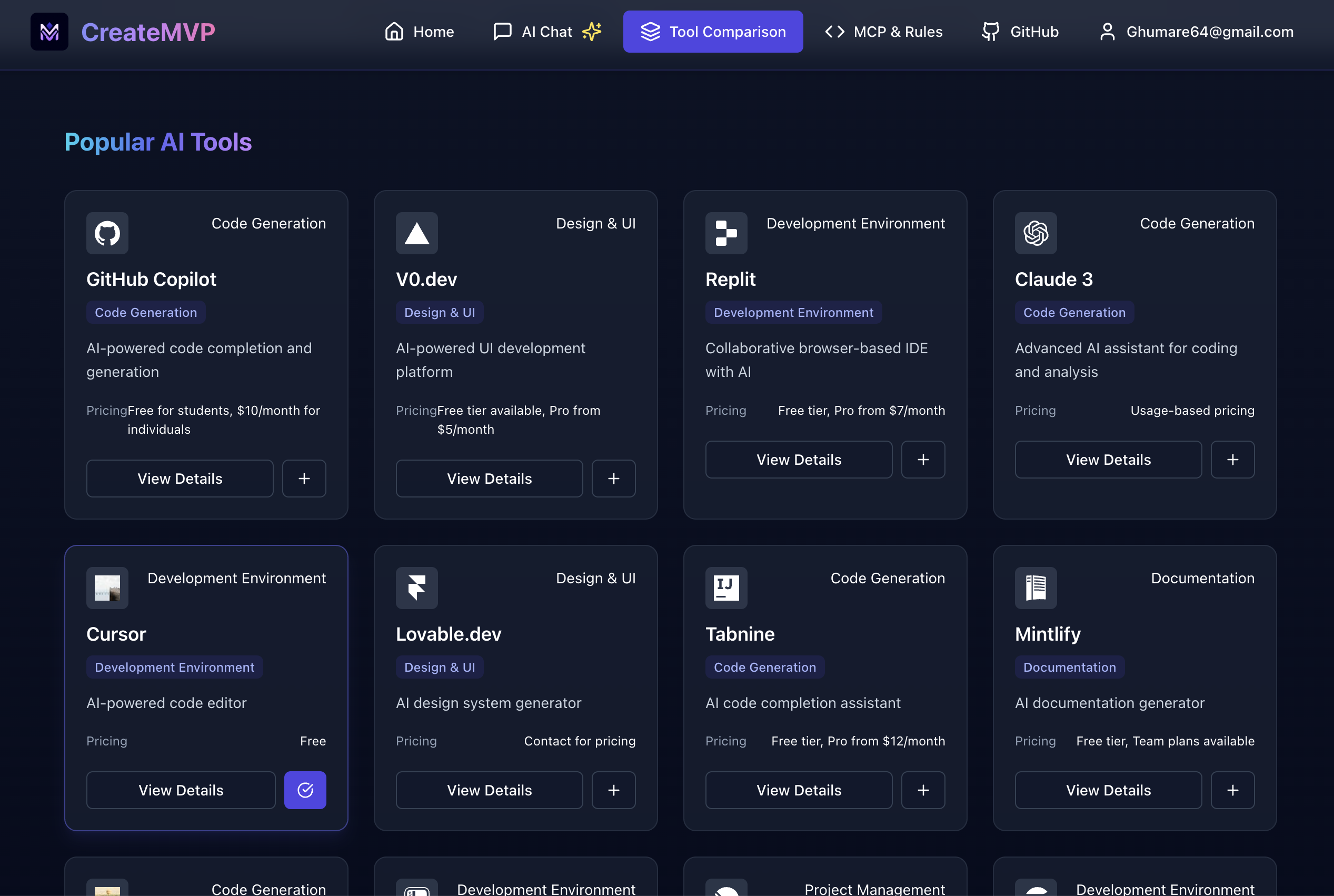
Task: Click the Code Generation tag under Tabnine
Action: (x=764, y=667)
